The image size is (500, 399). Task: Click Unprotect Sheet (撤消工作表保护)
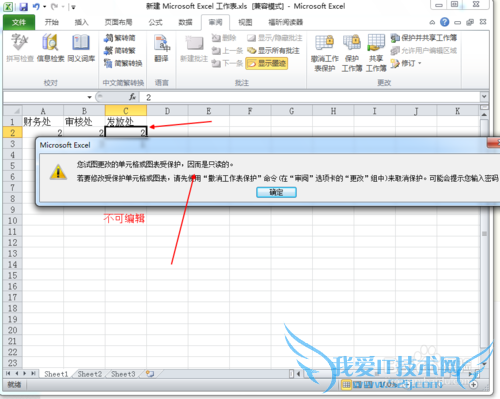coord(324,53)
